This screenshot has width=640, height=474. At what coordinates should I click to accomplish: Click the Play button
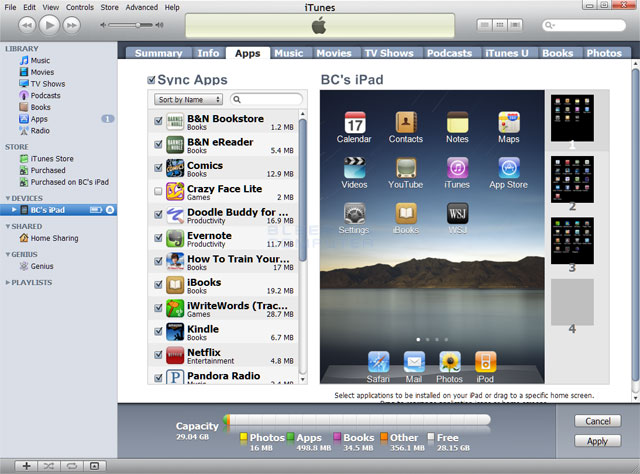[x=49, y=25]
